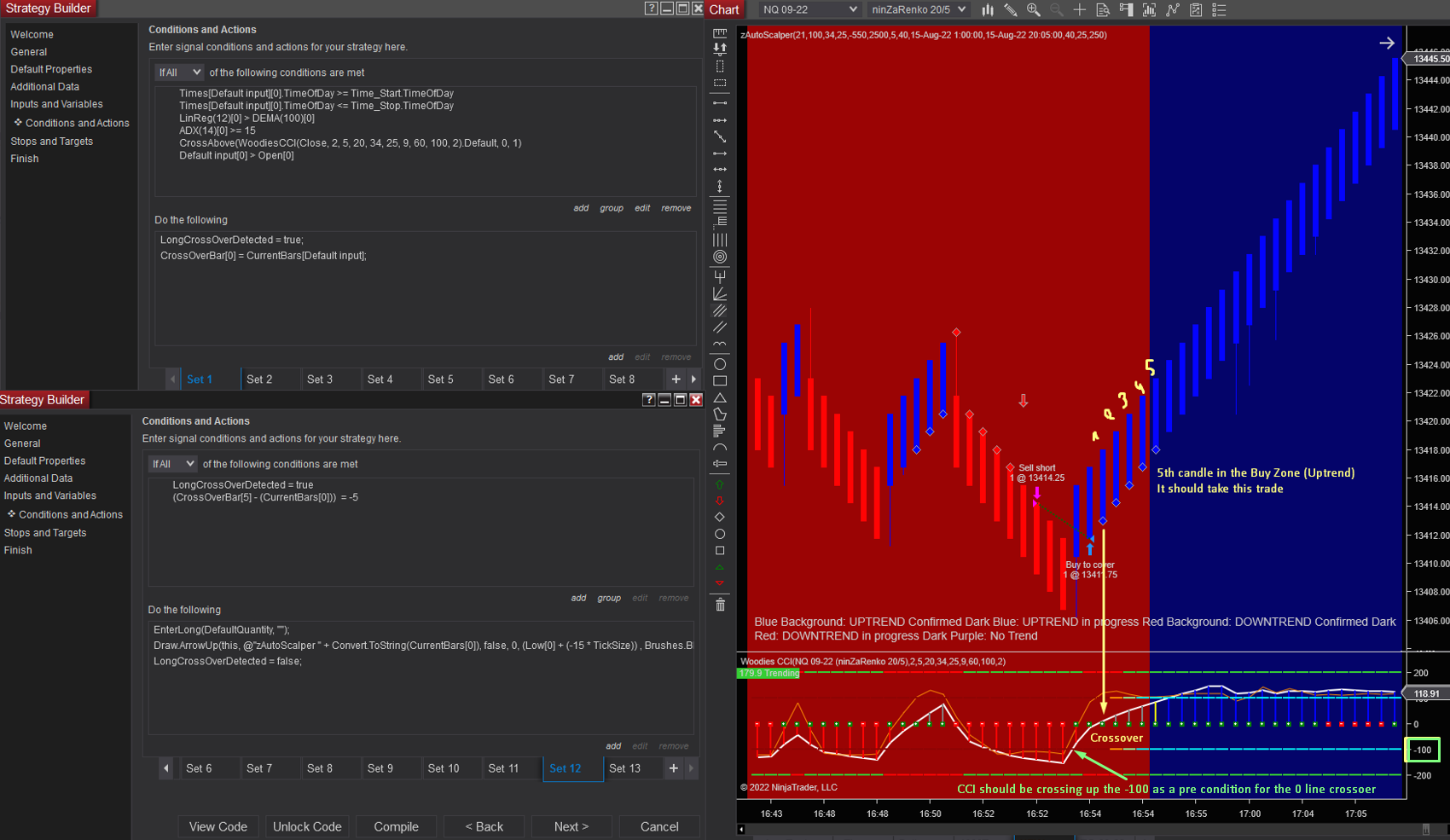1450x840 pixels.
Task: Click the chart scroll-to-latest arrow button
Action: (1387, 43)
